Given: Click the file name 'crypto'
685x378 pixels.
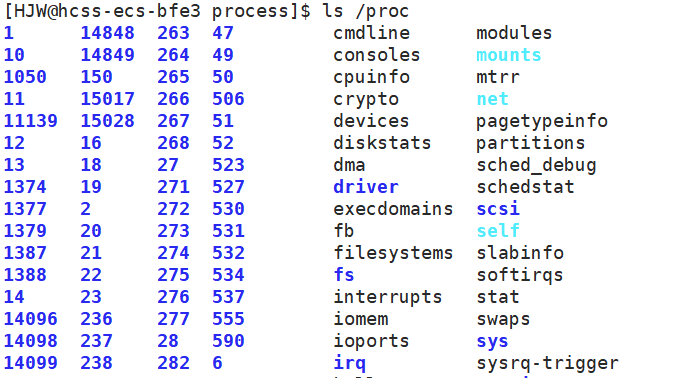Looking at the screenshot, I should [366, 100].
